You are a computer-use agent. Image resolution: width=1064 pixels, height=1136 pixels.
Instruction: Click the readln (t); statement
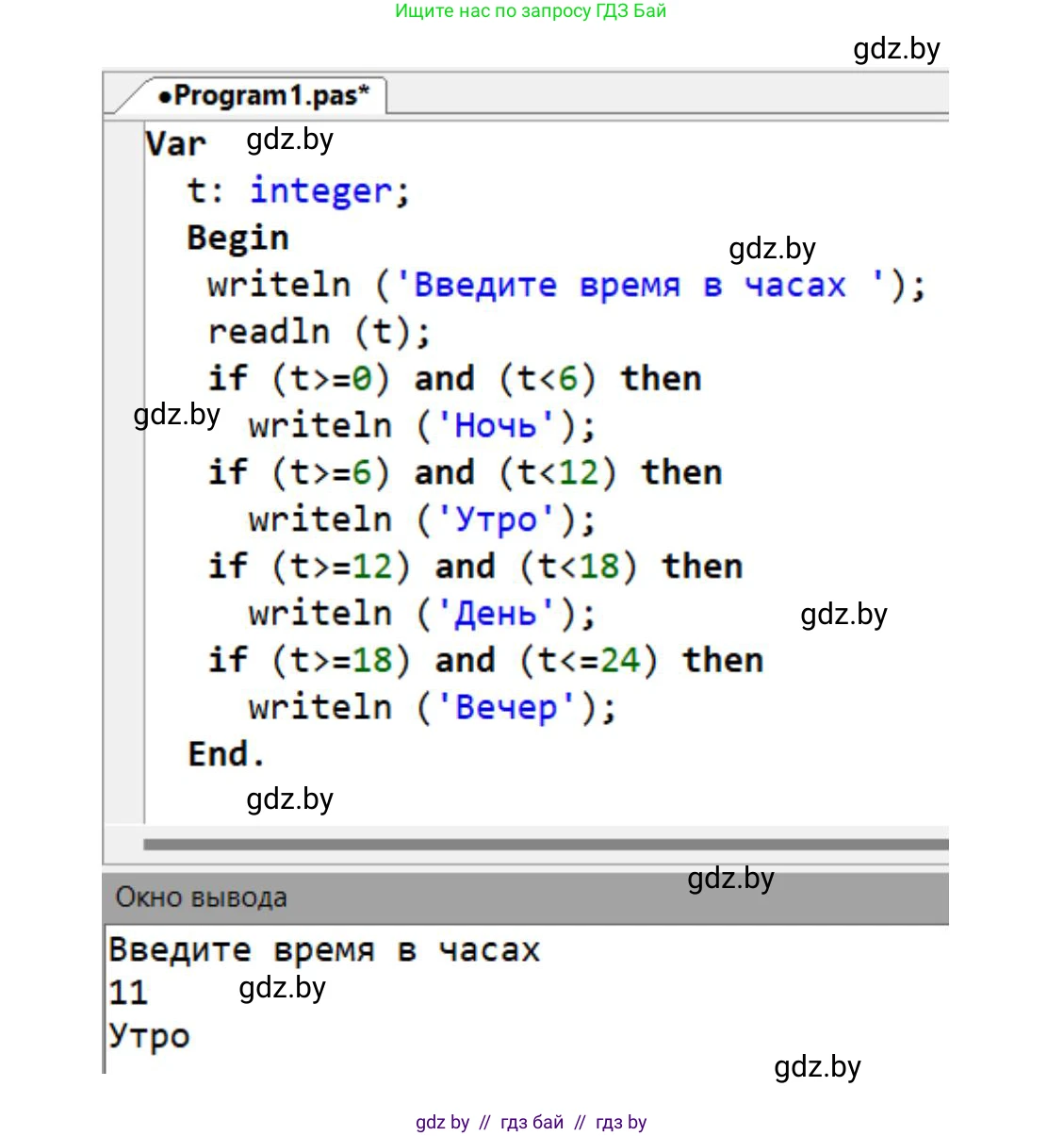tap(319, 332)
